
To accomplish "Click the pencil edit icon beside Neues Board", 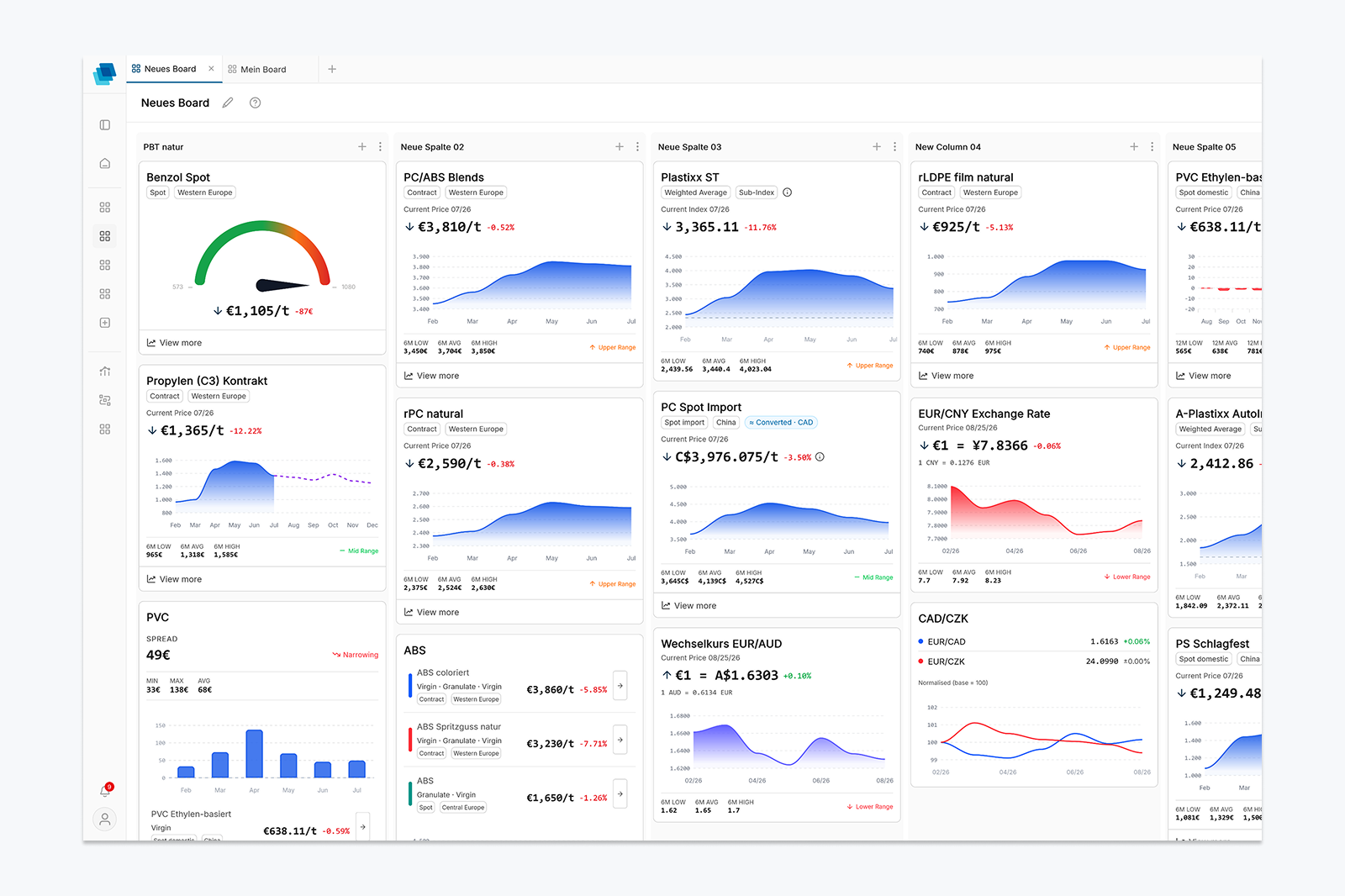I will (227, 103).
